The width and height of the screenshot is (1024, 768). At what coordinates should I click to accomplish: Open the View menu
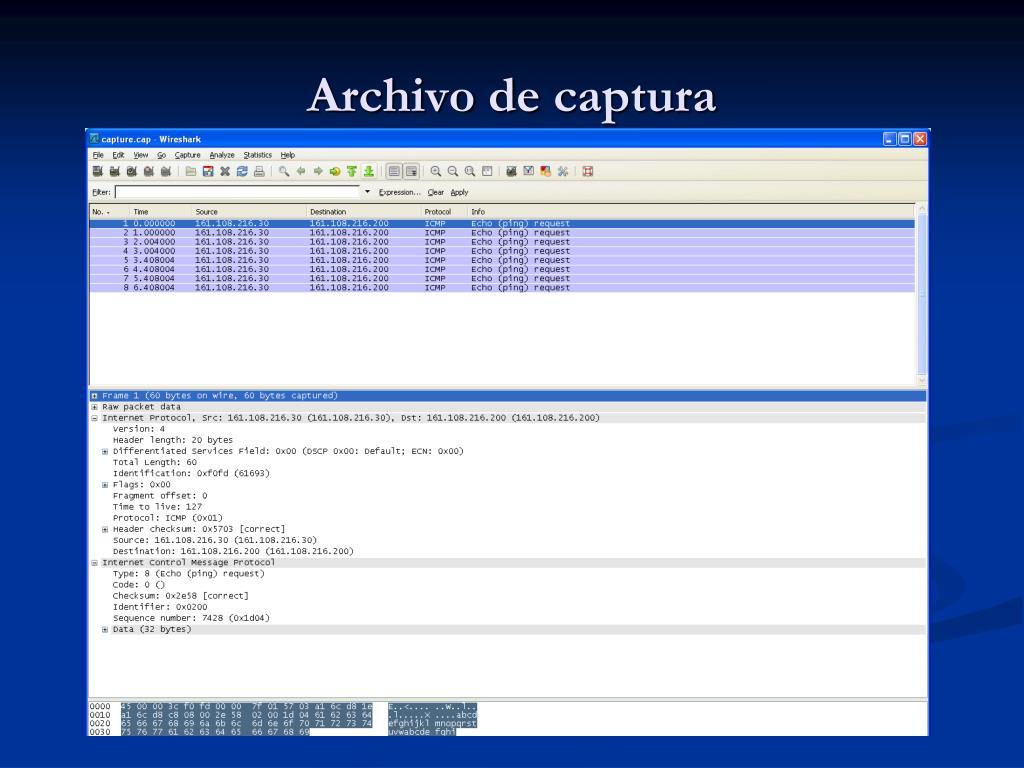(140, 155)
